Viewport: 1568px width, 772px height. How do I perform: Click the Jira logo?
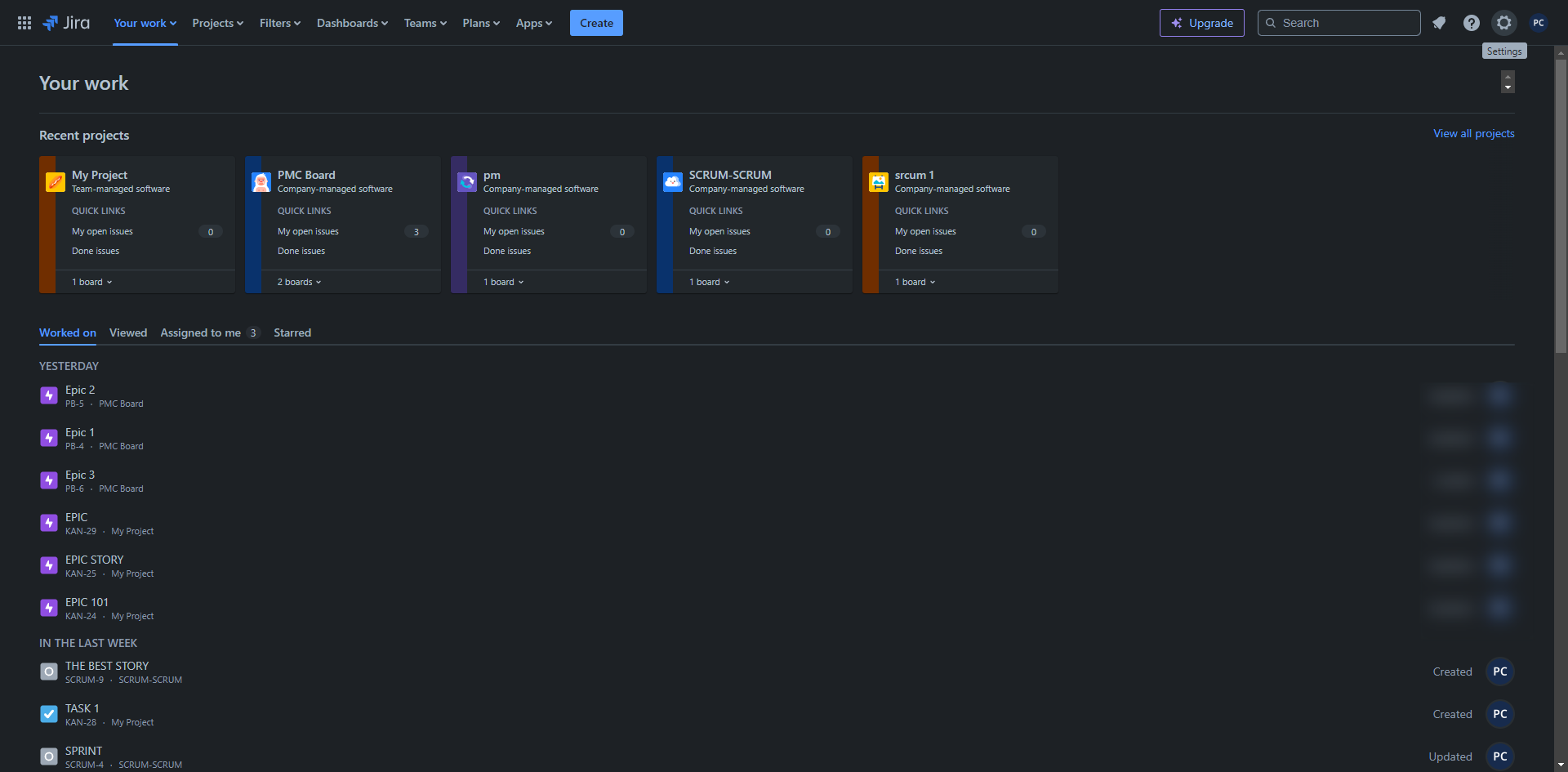tap(66, 23)
